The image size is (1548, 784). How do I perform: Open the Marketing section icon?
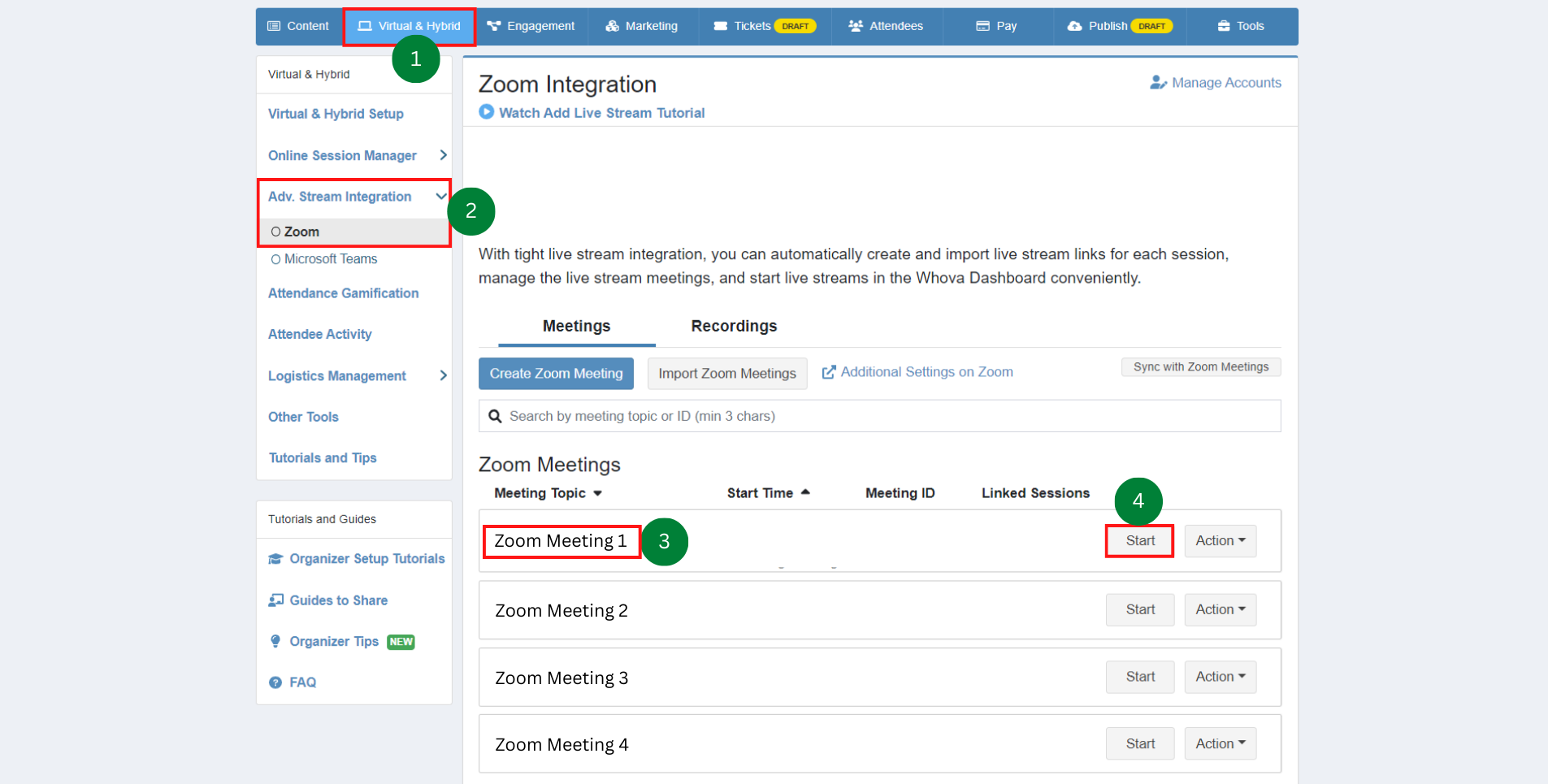pos(611,25)
